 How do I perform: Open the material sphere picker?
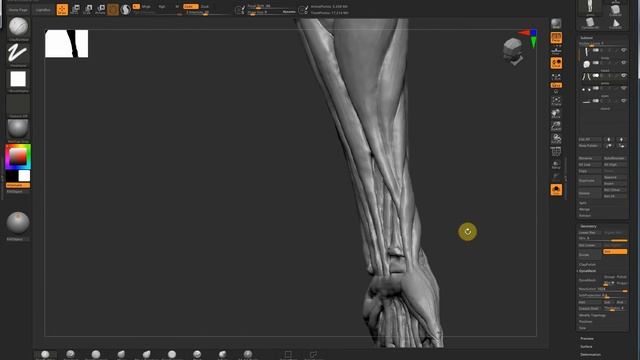(18, 129)
